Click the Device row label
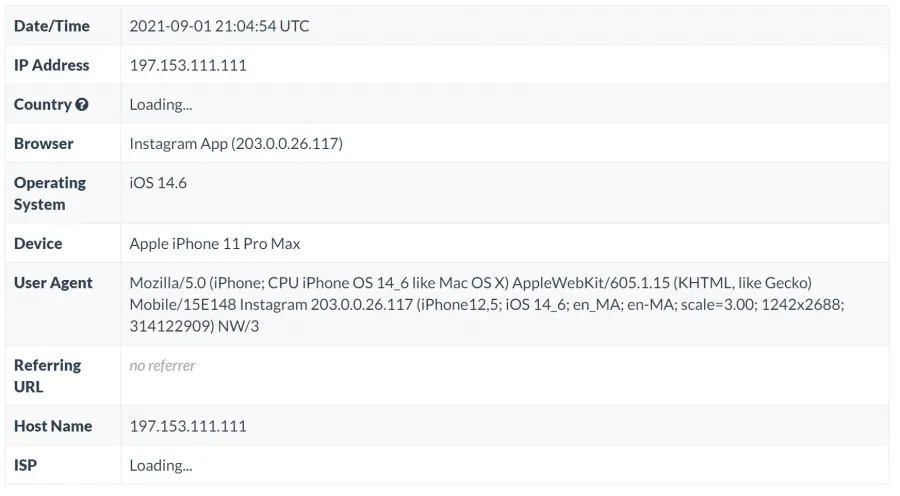This screenshot has width=900, height=496. point(38,243)
